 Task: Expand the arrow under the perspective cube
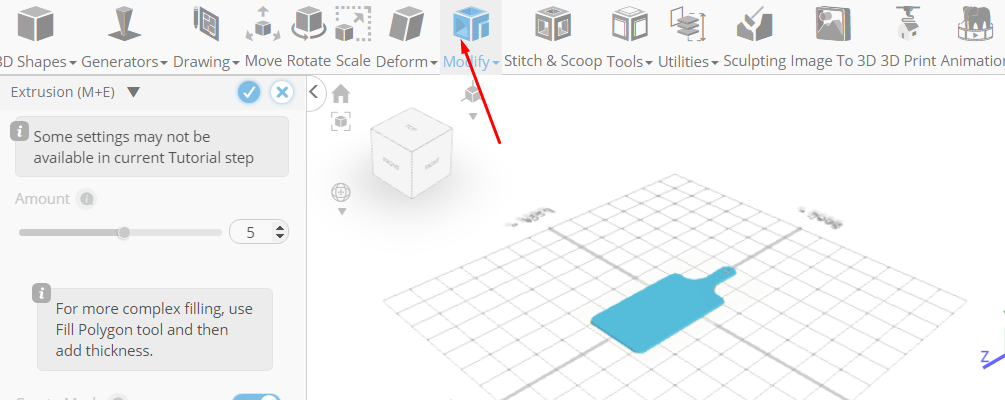pyautogui.click(x=473, y=117)
